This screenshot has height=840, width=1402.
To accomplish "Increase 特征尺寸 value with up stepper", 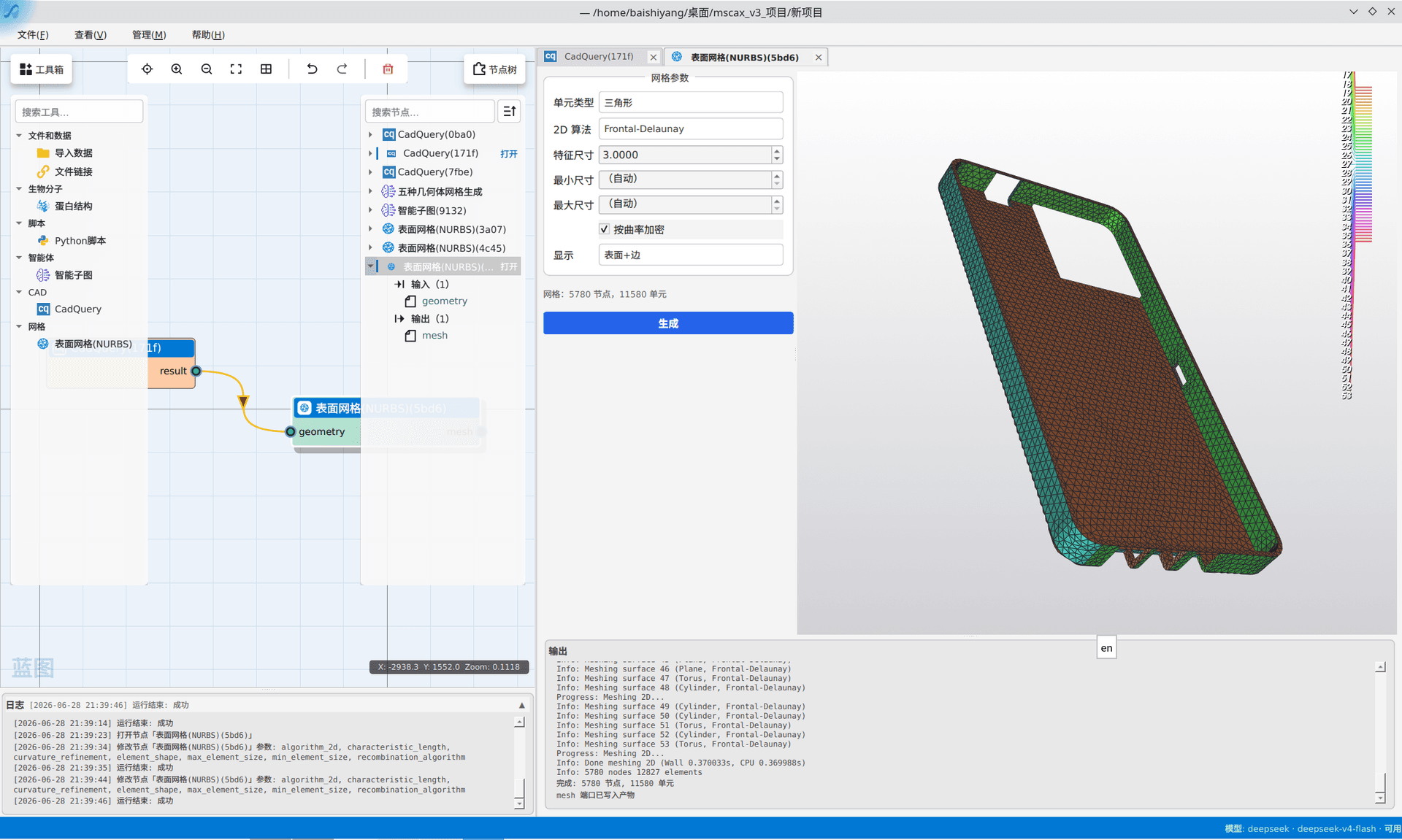I will coord(777,150).
